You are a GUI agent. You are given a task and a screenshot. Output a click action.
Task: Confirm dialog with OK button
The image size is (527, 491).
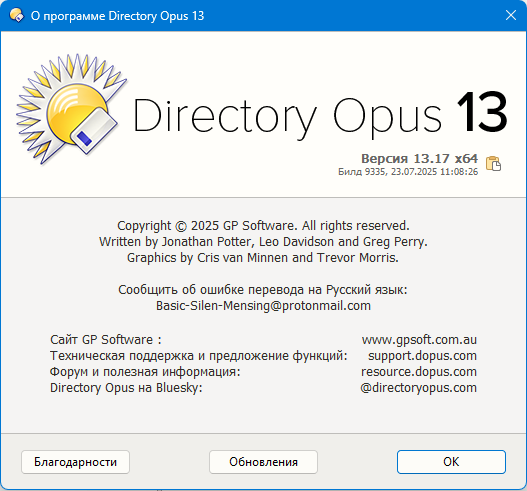tap(451, 462)
